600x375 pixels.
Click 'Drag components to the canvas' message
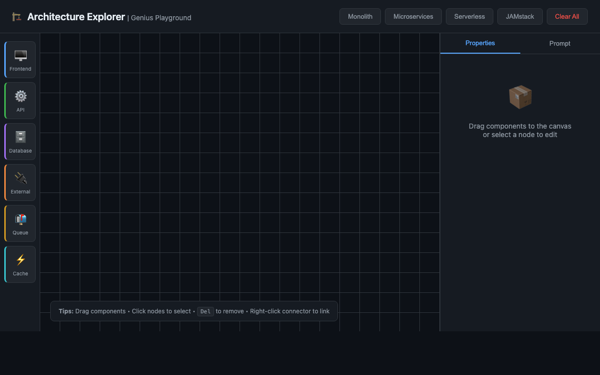(x=520, y=126)
